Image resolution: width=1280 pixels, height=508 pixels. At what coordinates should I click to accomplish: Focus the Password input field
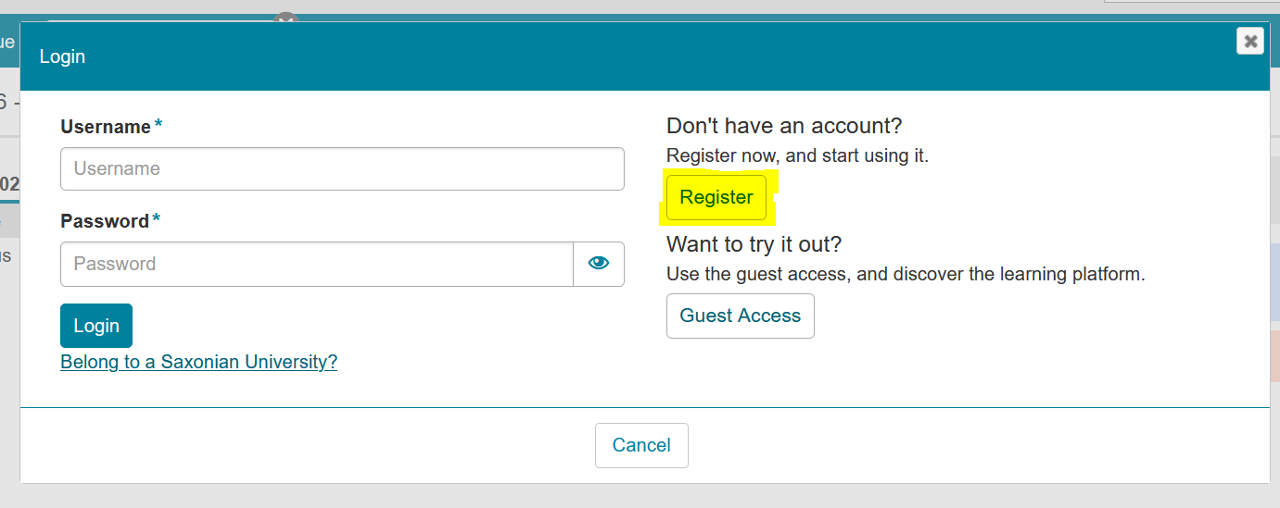(x=316, y=264)
